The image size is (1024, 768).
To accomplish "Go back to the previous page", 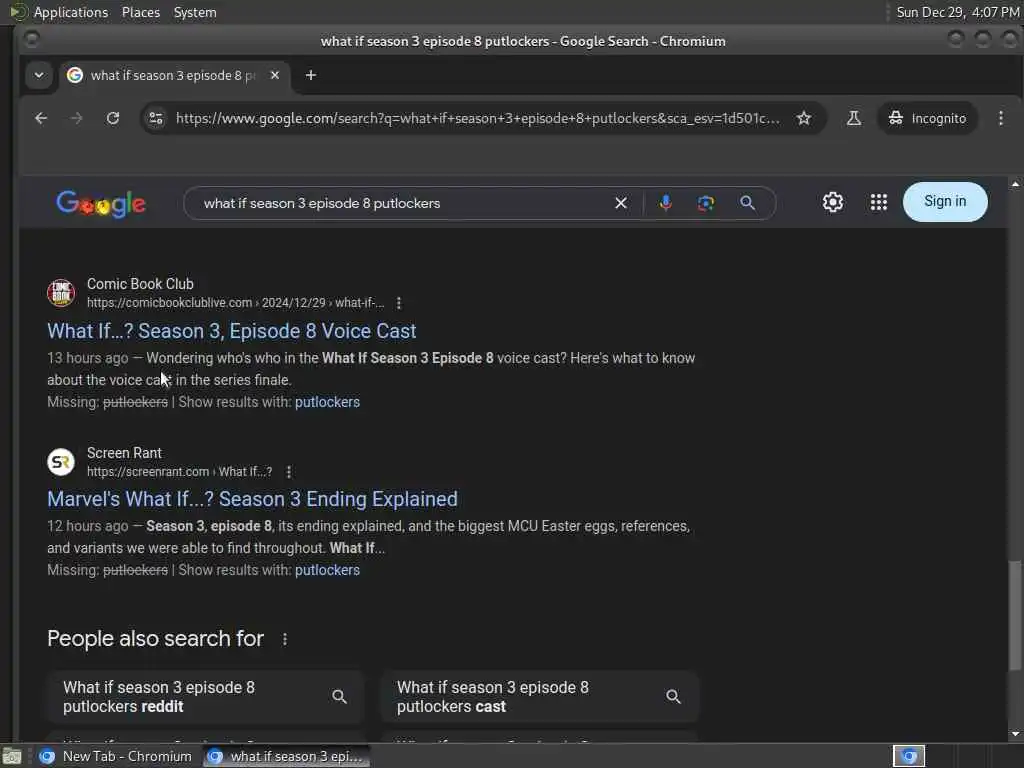I will click(41, 118).
